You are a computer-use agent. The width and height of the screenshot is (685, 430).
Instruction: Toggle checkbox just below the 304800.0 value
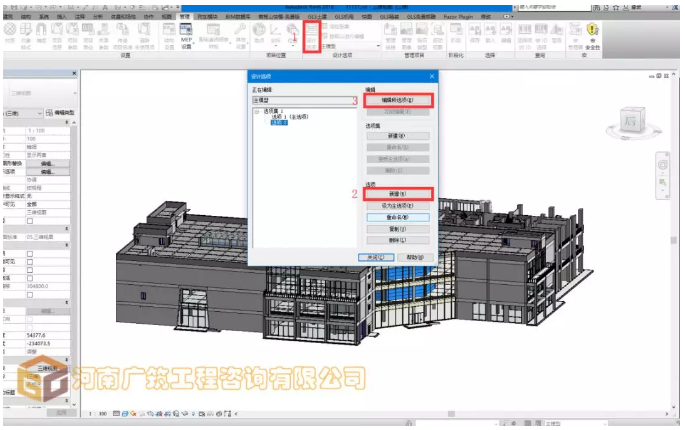[x=30, y=295]
